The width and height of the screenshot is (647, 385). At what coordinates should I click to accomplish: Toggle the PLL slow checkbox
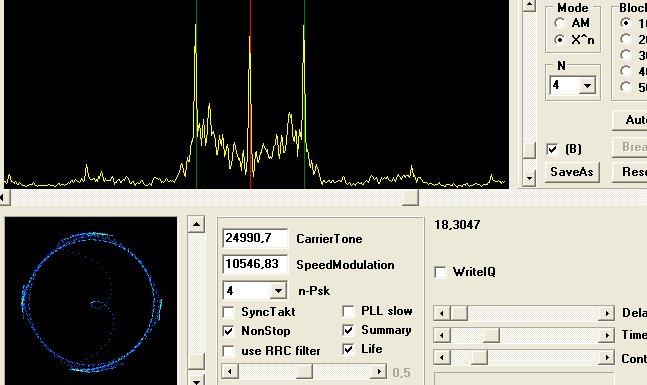pos(348,311)
